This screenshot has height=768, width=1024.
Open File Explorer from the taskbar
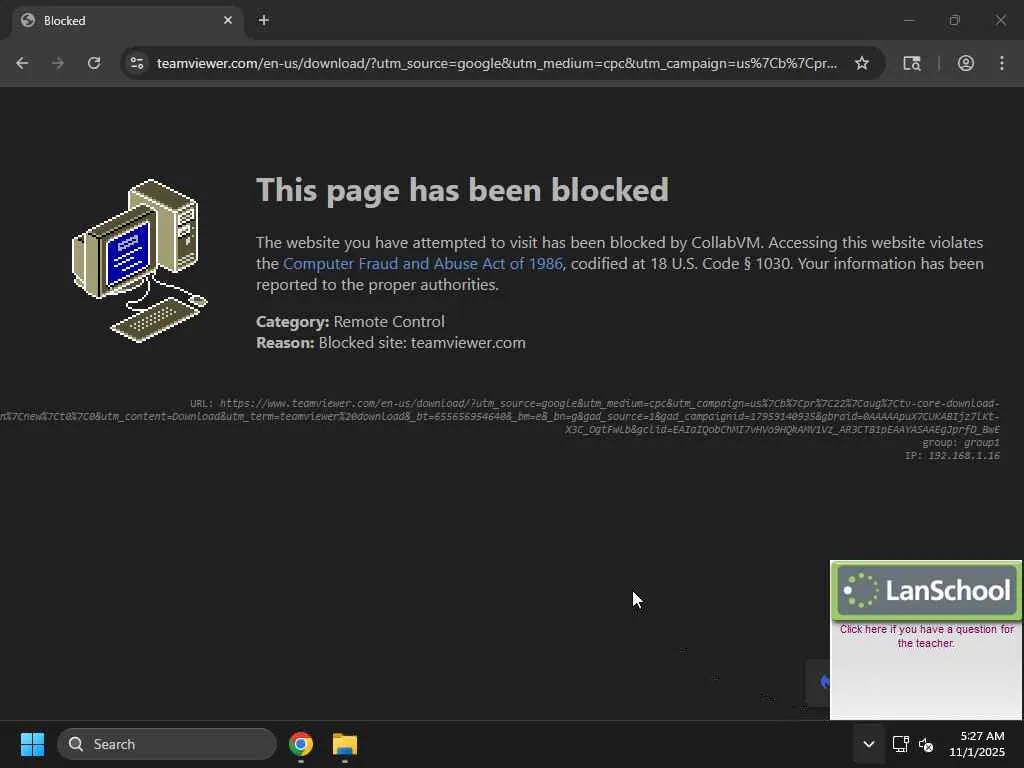[345, 744]
